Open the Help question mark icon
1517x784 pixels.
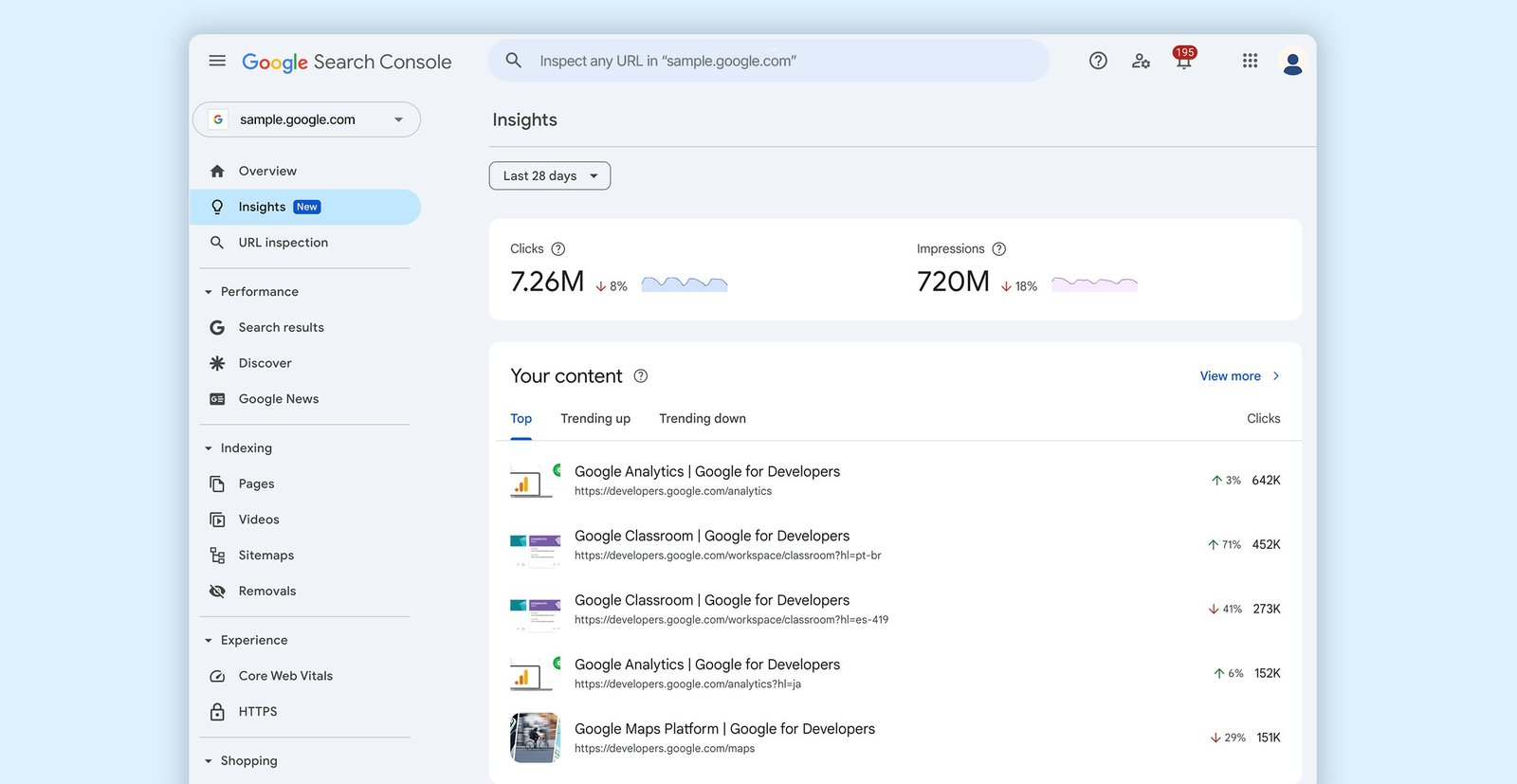point(1098,61)
